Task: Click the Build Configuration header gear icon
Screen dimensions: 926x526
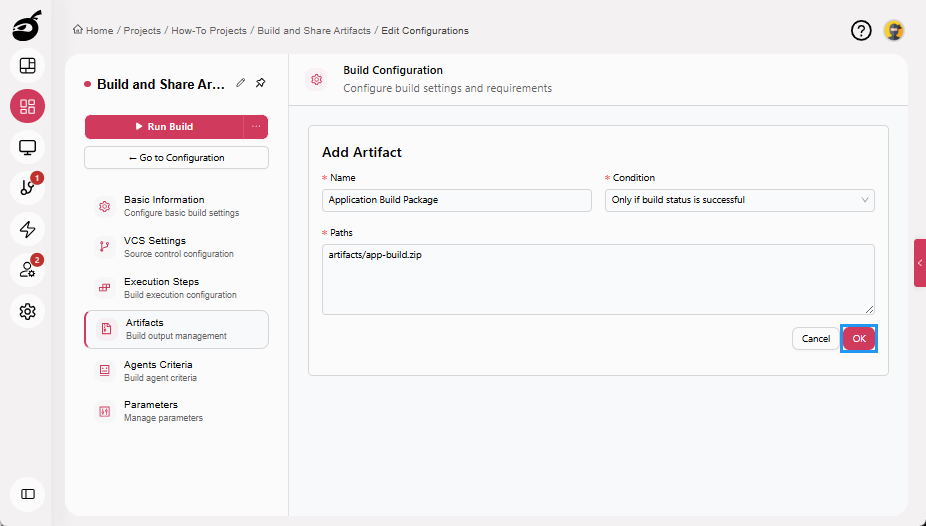Action: coord(317,79)
